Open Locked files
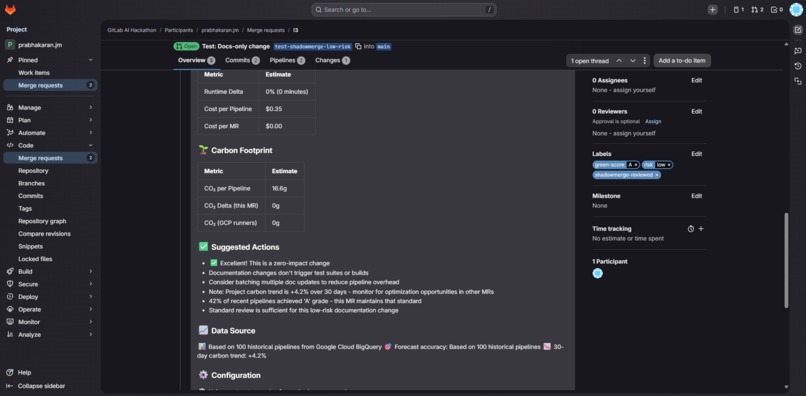Viewport: 806px width, 396px height. click(x=49, y=259)
